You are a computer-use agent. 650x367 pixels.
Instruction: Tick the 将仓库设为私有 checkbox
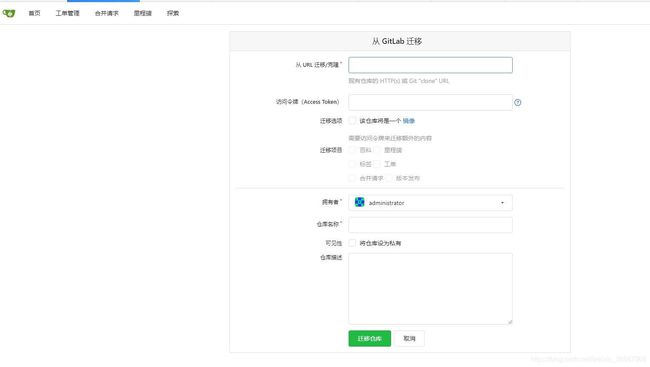pos(352,243)
